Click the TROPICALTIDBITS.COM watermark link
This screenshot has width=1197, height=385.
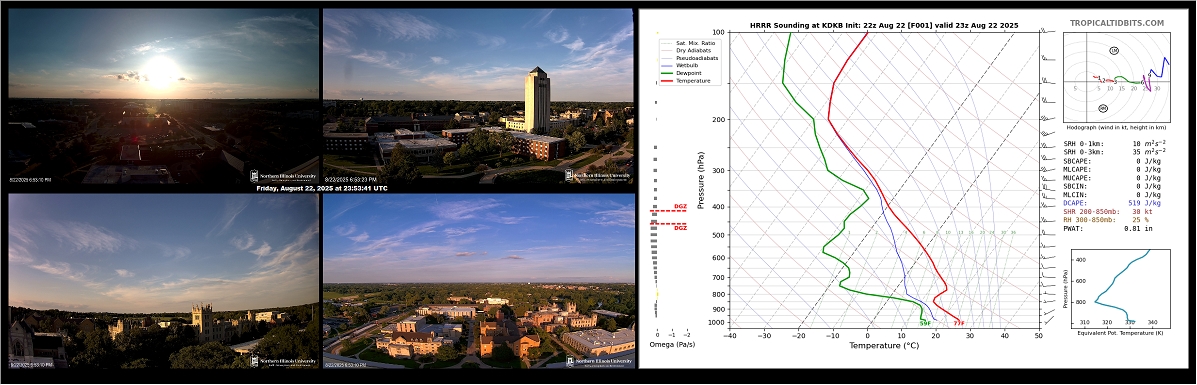[1116, 24]
